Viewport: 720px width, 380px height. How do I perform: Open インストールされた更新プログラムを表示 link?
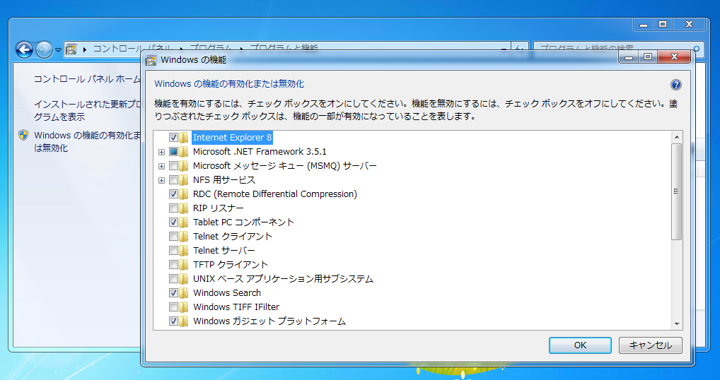click(x=87, y=111)
